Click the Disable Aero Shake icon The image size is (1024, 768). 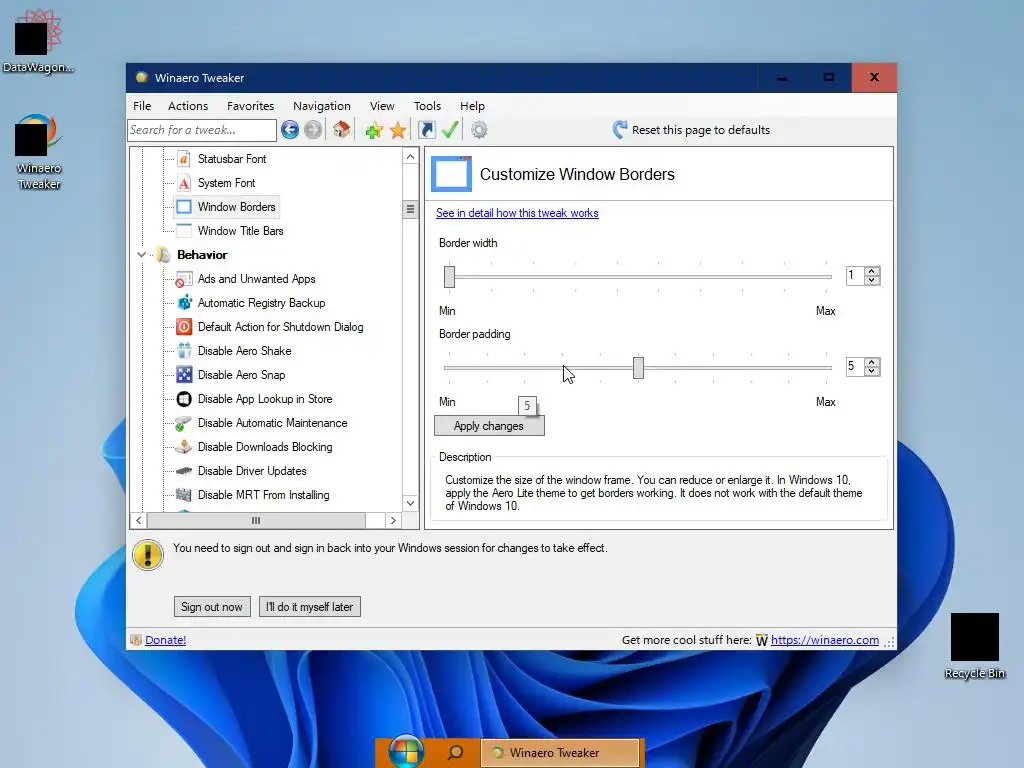pyautogui.click(x=184, y=351)
